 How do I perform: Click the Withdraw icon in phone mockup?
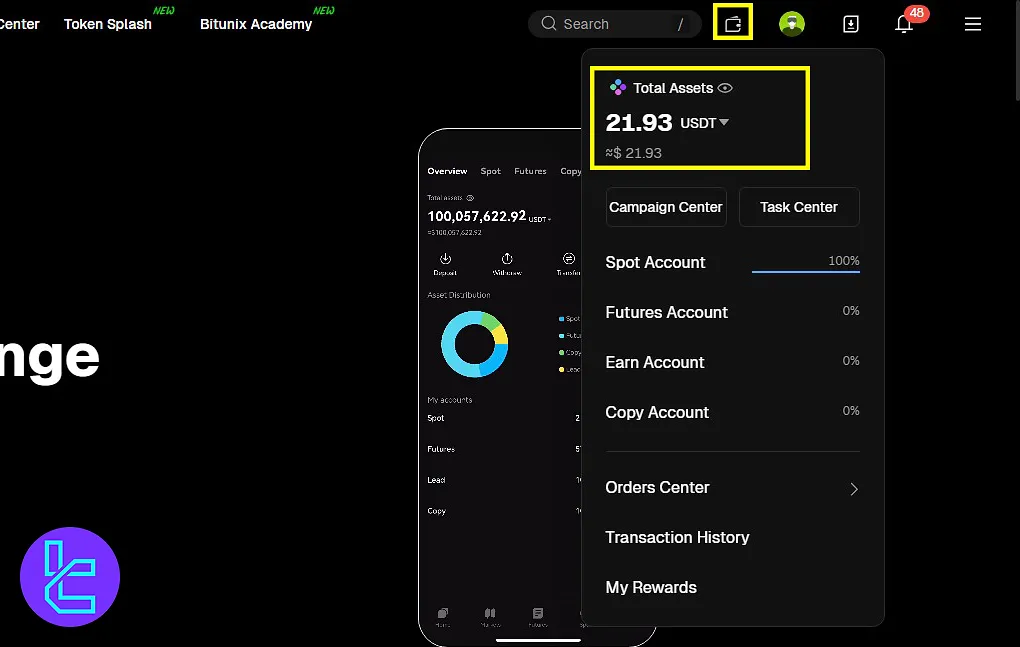click(x=507, y=259)
